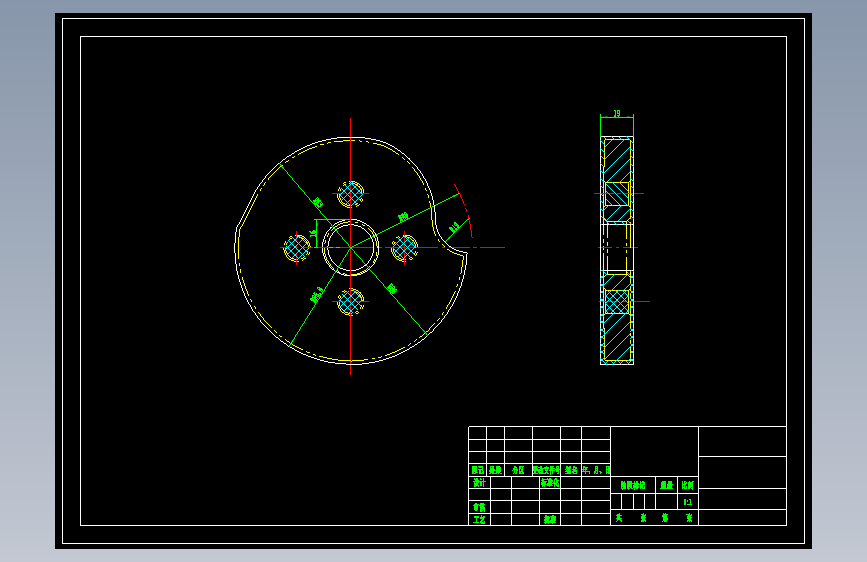Screen dimensions: 867x562
Task: Select the top hatched bolt hole
Action: point(351,194)
